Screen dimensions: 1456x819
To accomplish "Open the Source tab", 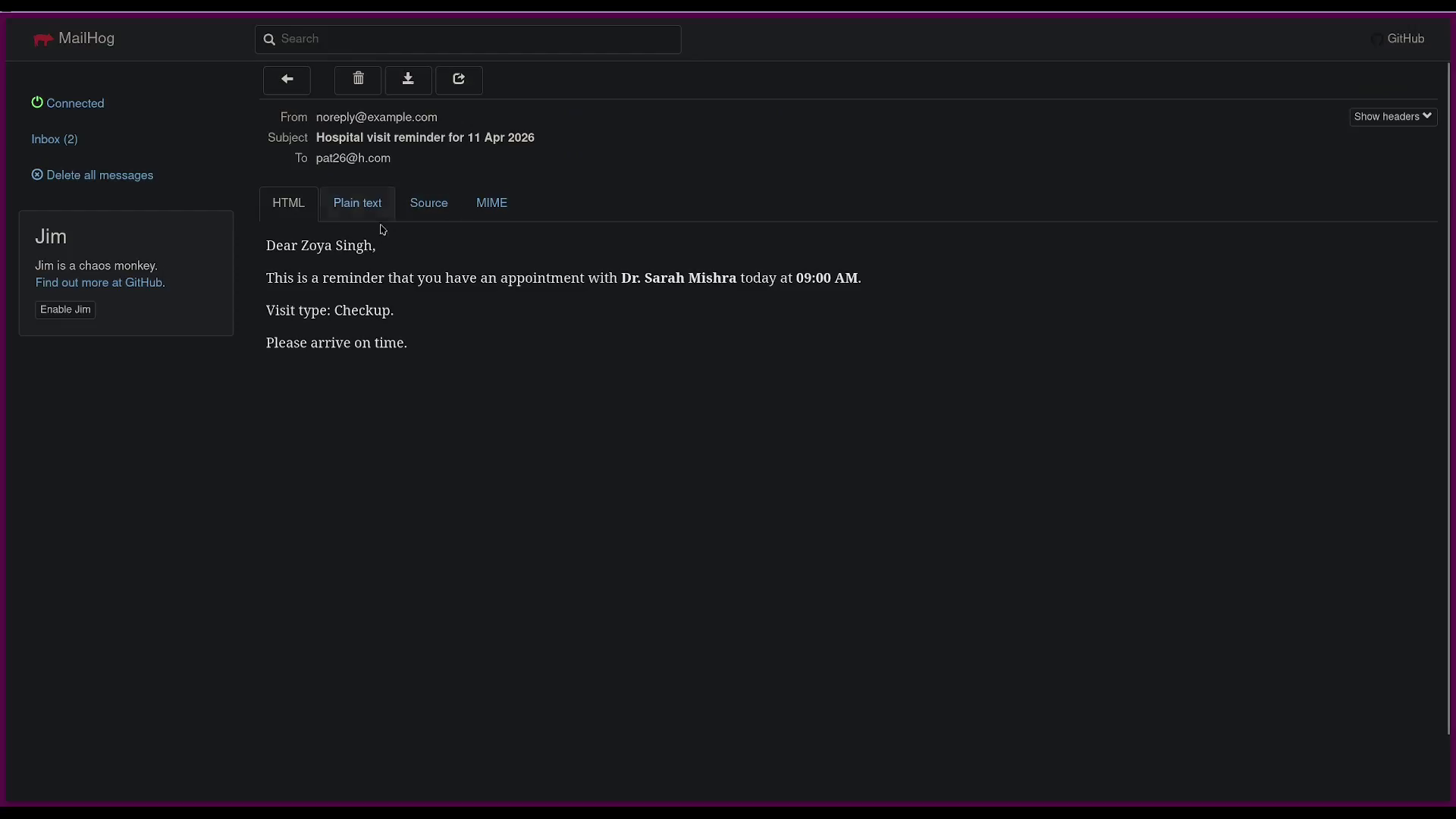I will coord(428,203).
